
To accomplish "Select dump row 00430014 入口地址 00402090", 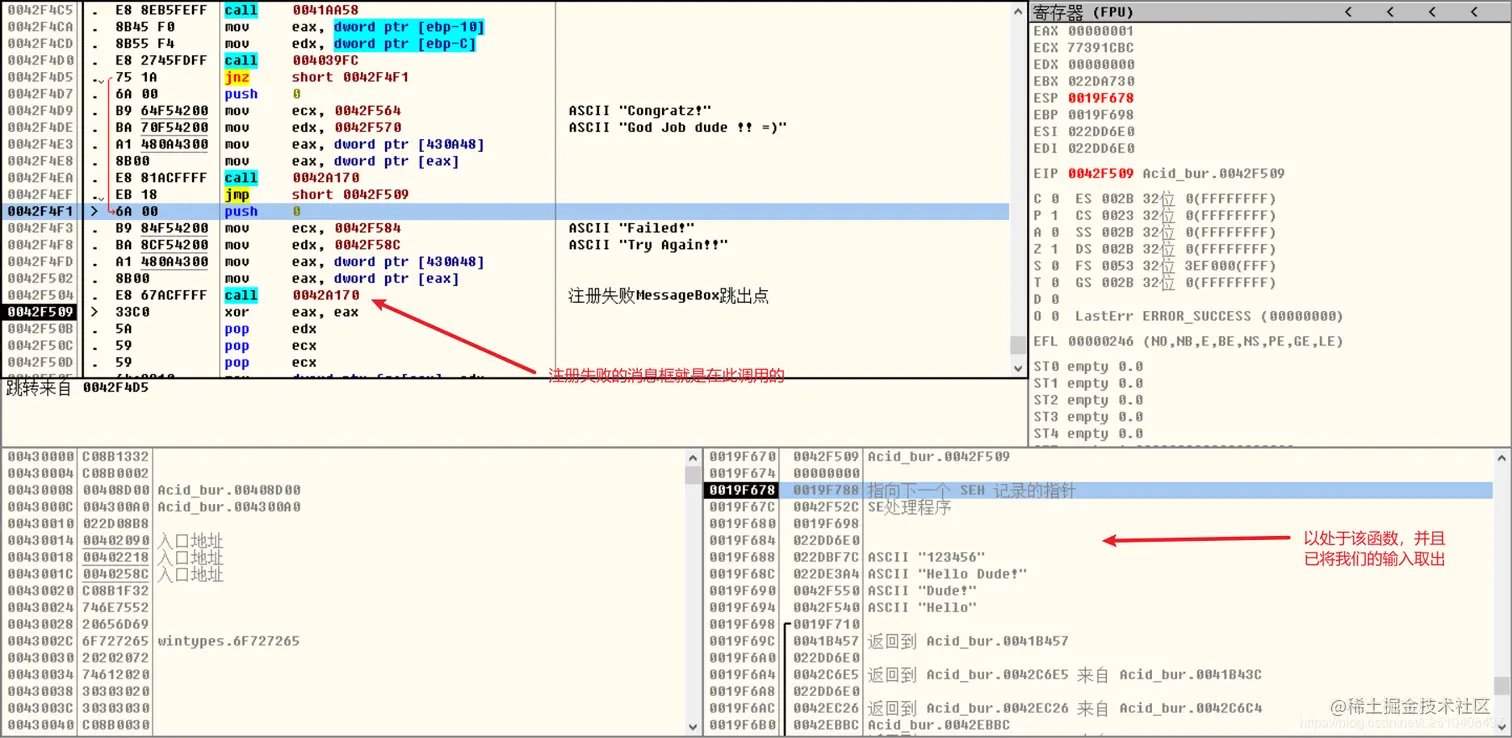I will 345,541.
